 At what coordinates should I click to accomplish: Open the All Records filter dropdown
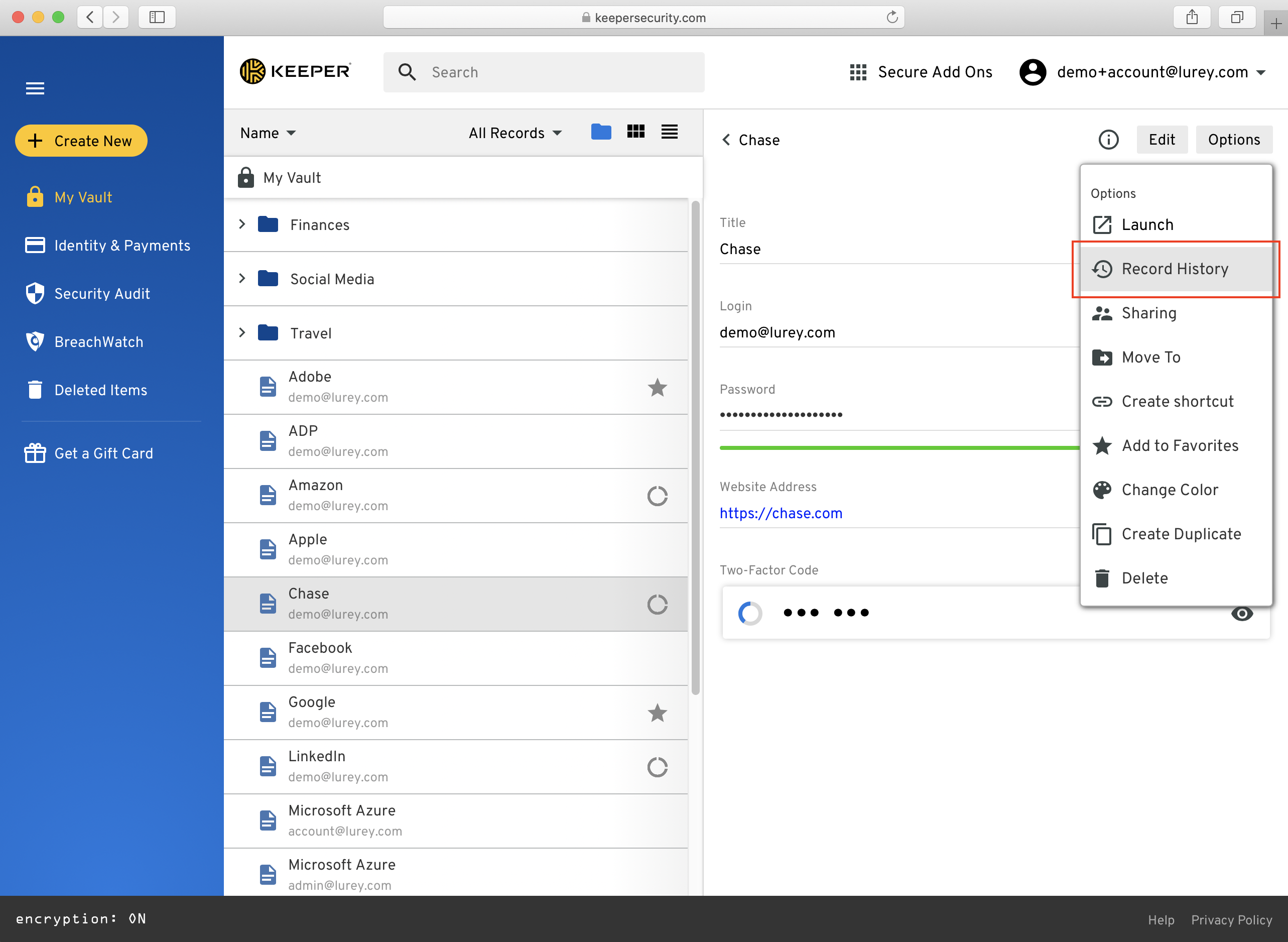[515, 133]
